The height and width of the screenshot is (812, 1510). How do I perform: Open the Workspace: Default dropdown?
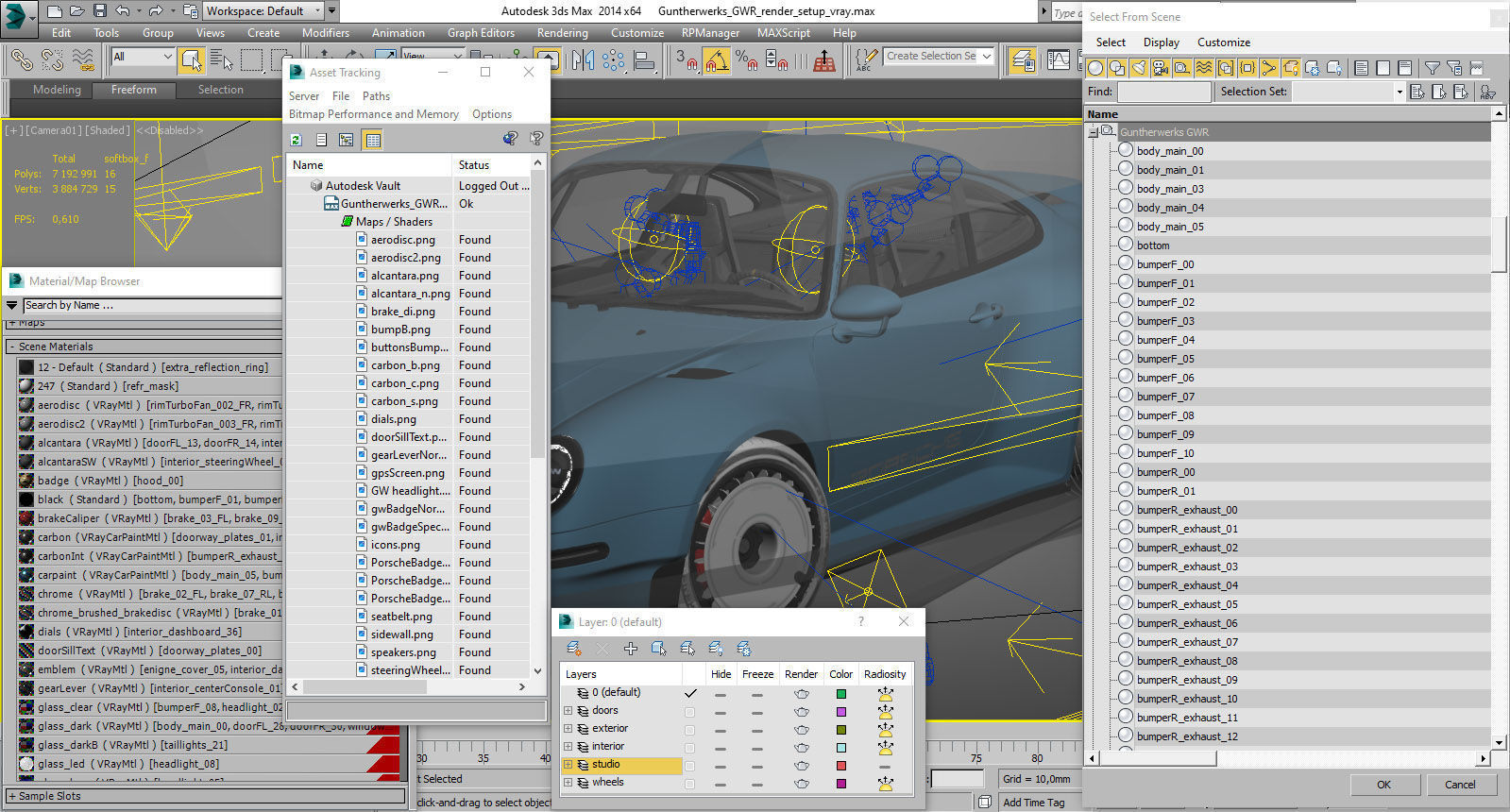317,11
